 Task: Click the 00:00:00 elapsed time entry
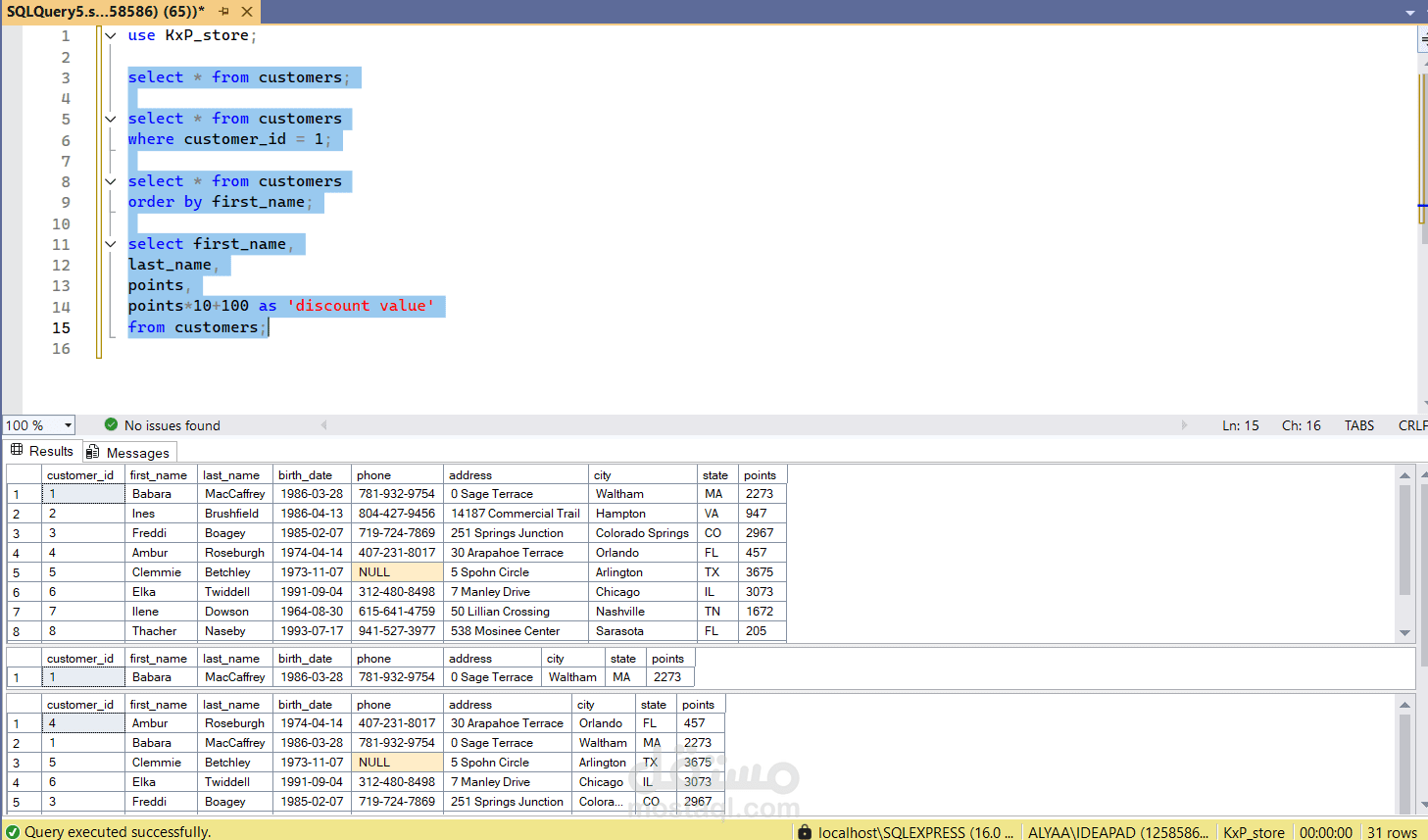1326,832
